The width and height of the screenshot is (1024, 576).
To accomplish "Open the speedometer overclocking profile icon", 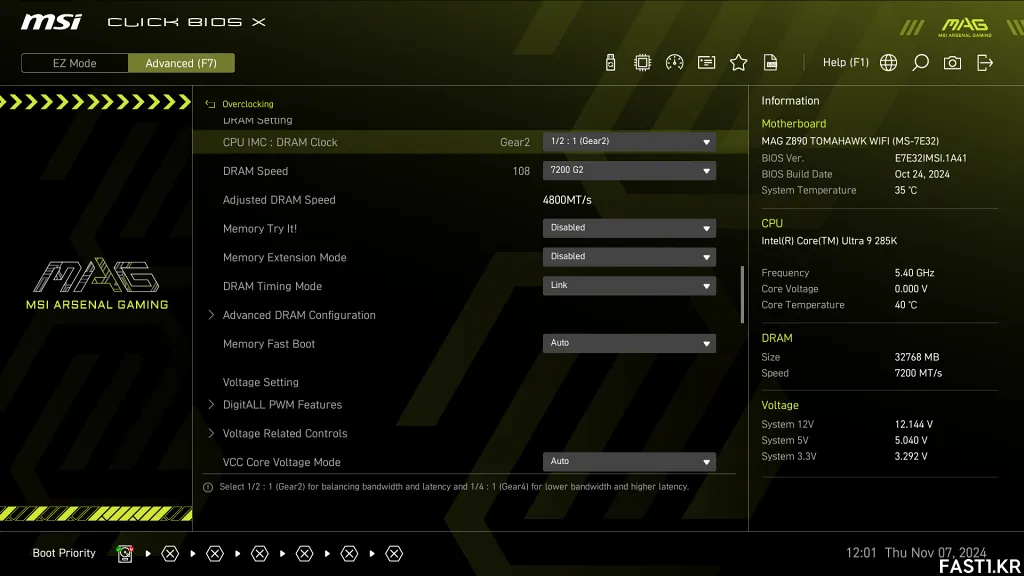I will [675, 63].
